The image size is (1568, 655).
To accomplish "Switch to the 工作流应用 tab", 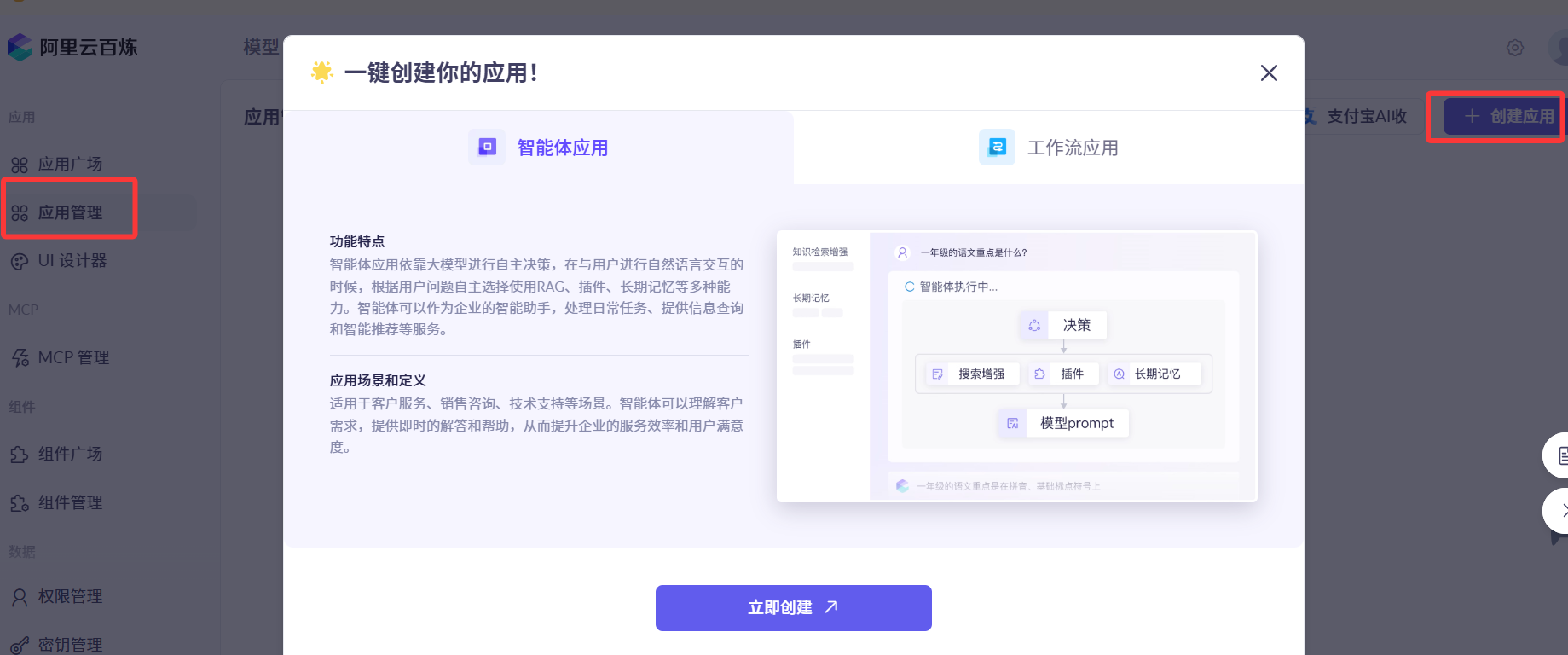I will [1049, 148].
